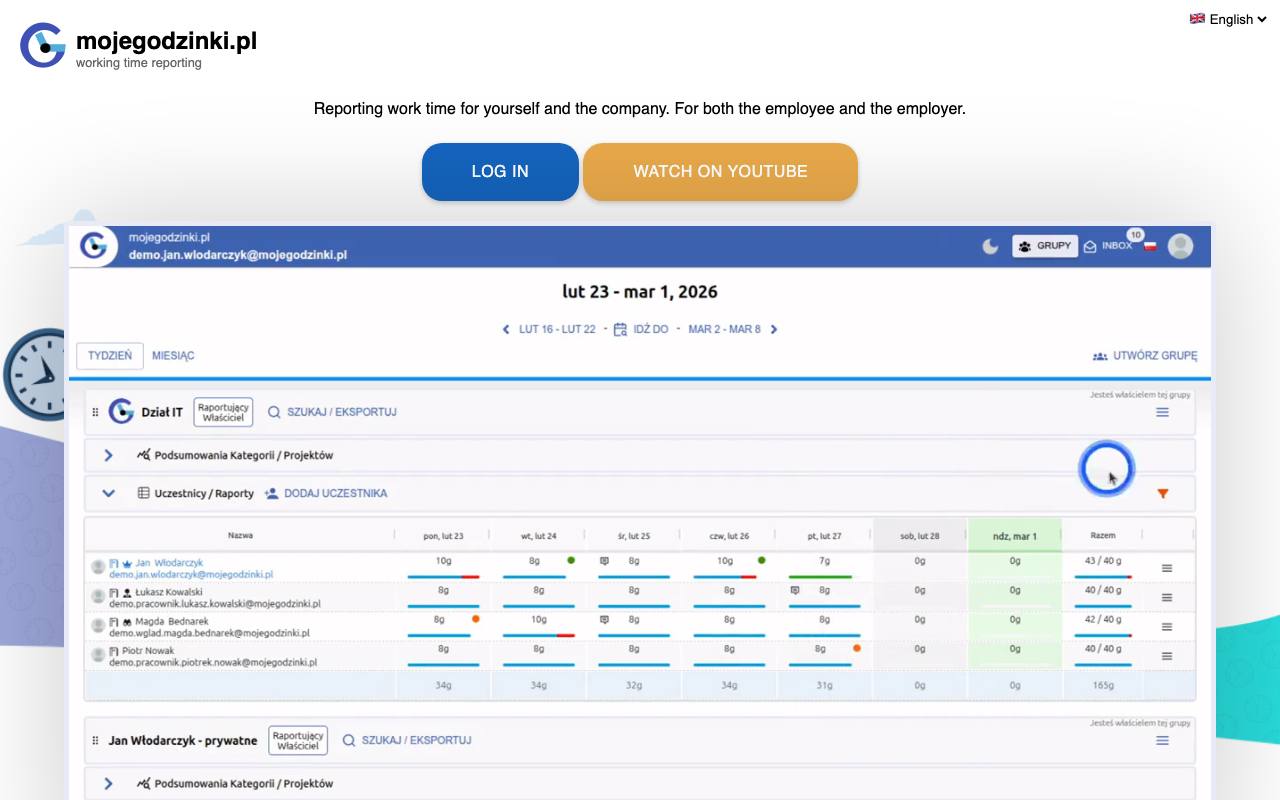Click the Razem column header
Screen dimensions: 1280x800
[x=1103, y=535]
